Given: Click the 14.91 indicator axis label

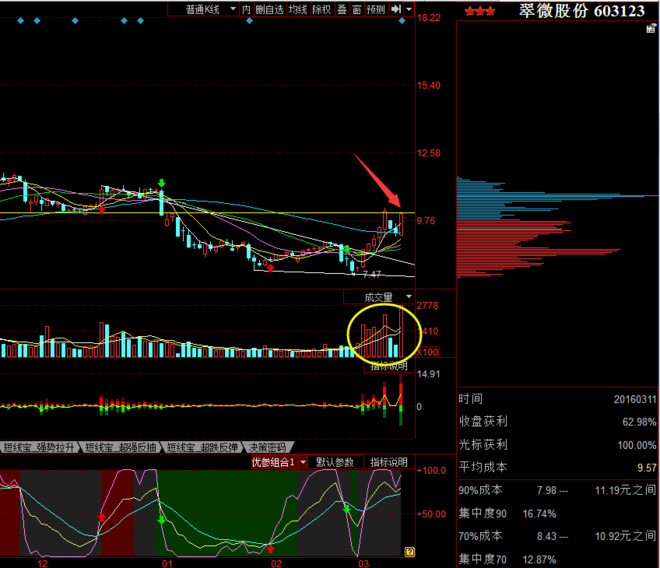Looking at the screenshot, I should pos(428,374).
